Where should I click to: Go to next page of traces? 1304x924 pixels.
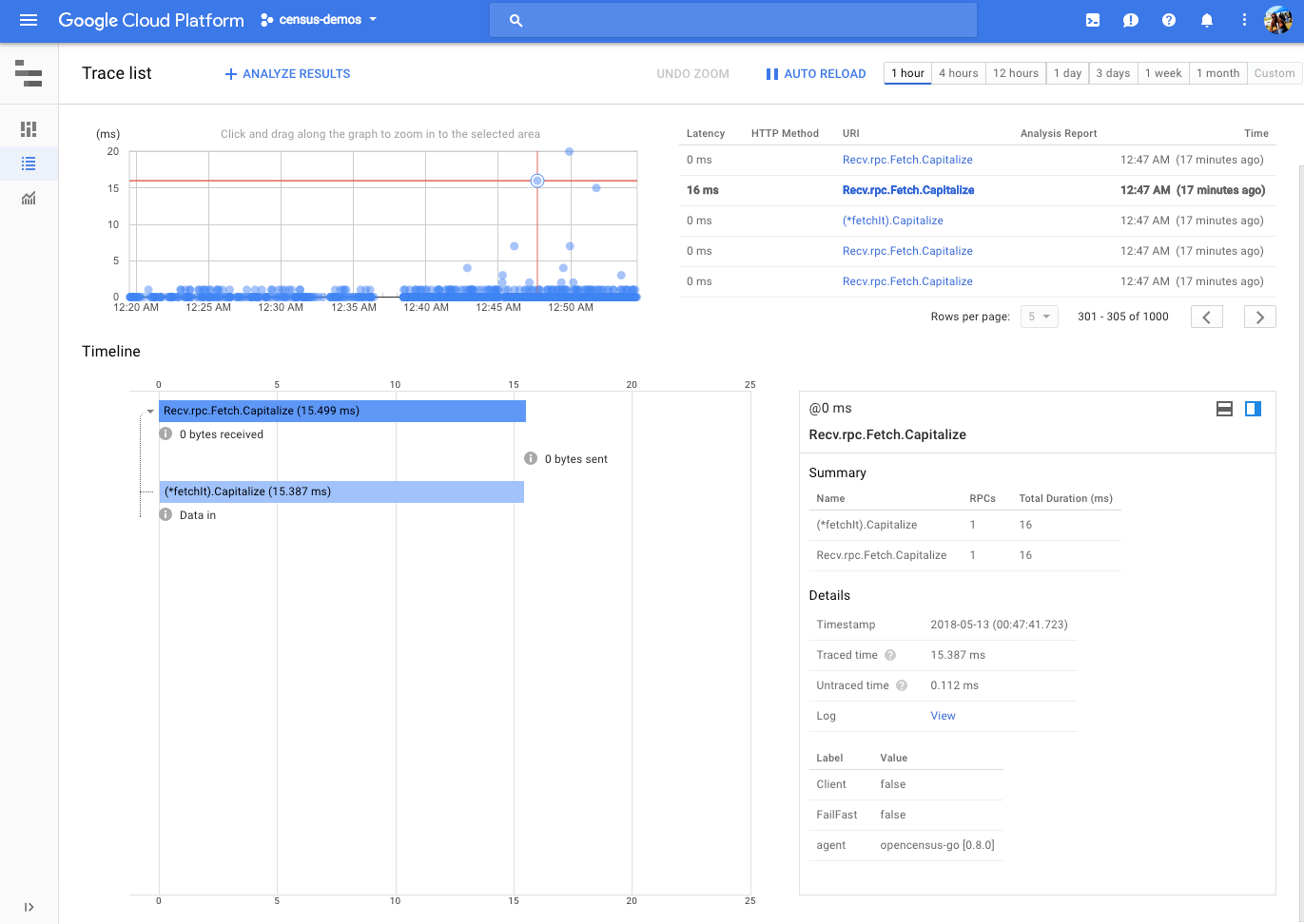(x=1259, y=317)
